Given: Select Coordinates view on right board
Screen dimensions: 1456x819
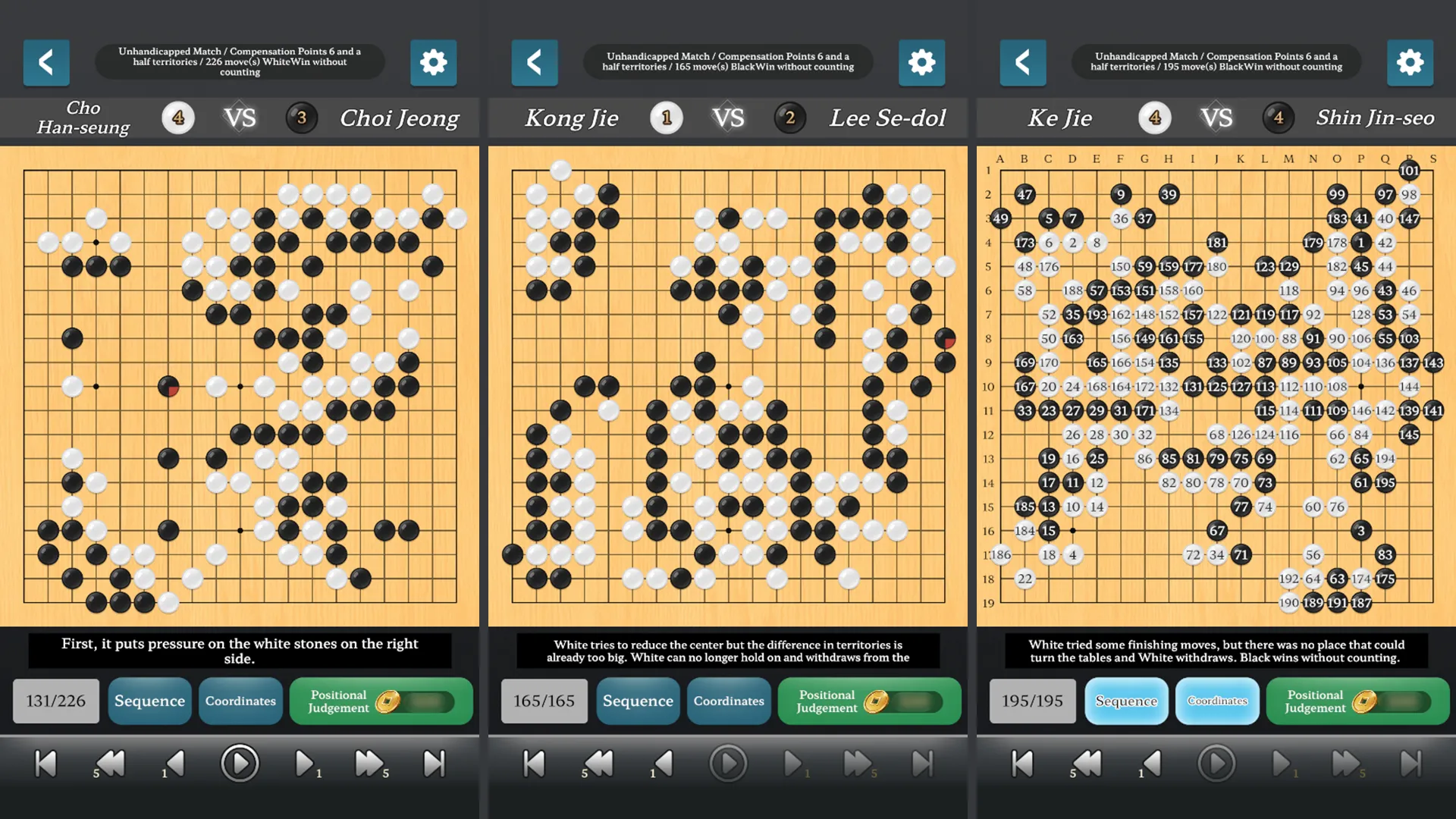Looking at the screenshot, I should [x=1217, y=701].
